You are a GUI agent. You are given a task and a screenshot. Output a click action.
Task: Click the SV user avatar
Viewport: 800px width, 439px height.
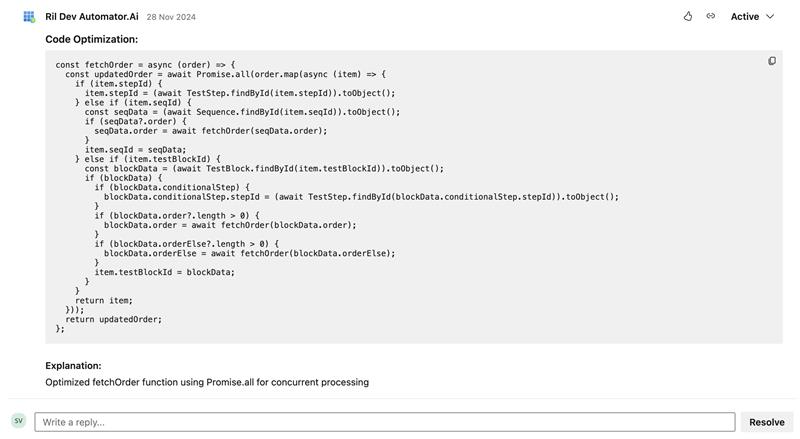click(x=19, y=421)
